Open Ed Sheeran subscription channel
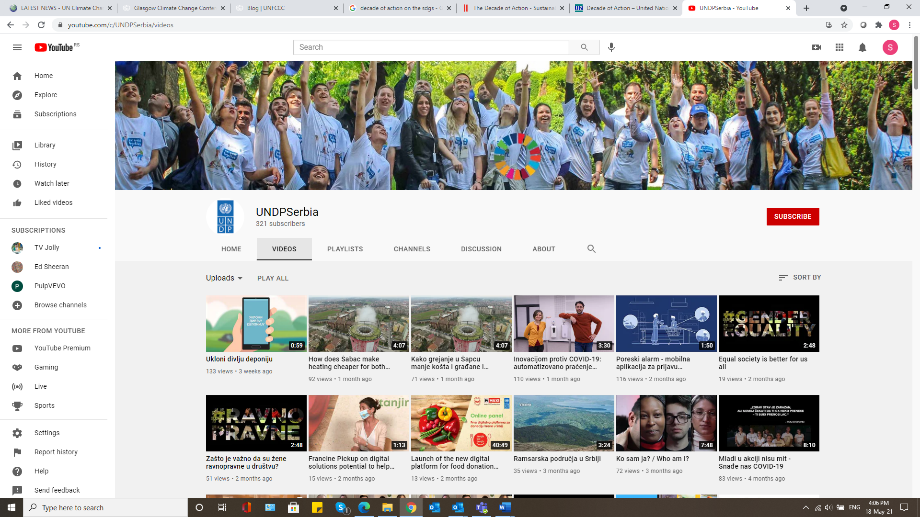 tap(53, 266)
